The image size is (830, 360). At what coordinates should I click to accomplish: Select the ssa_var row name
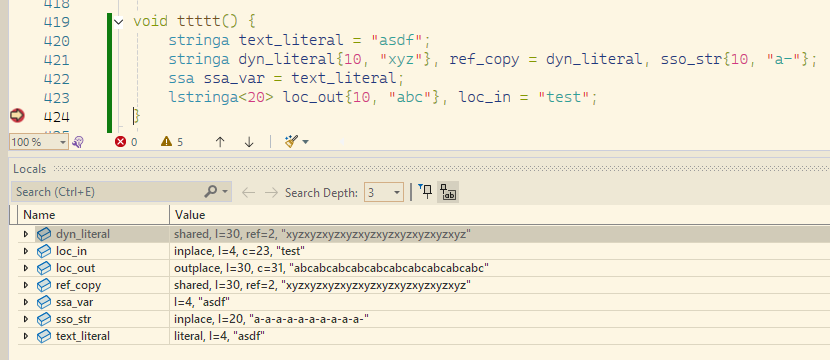tap(75, 302)
